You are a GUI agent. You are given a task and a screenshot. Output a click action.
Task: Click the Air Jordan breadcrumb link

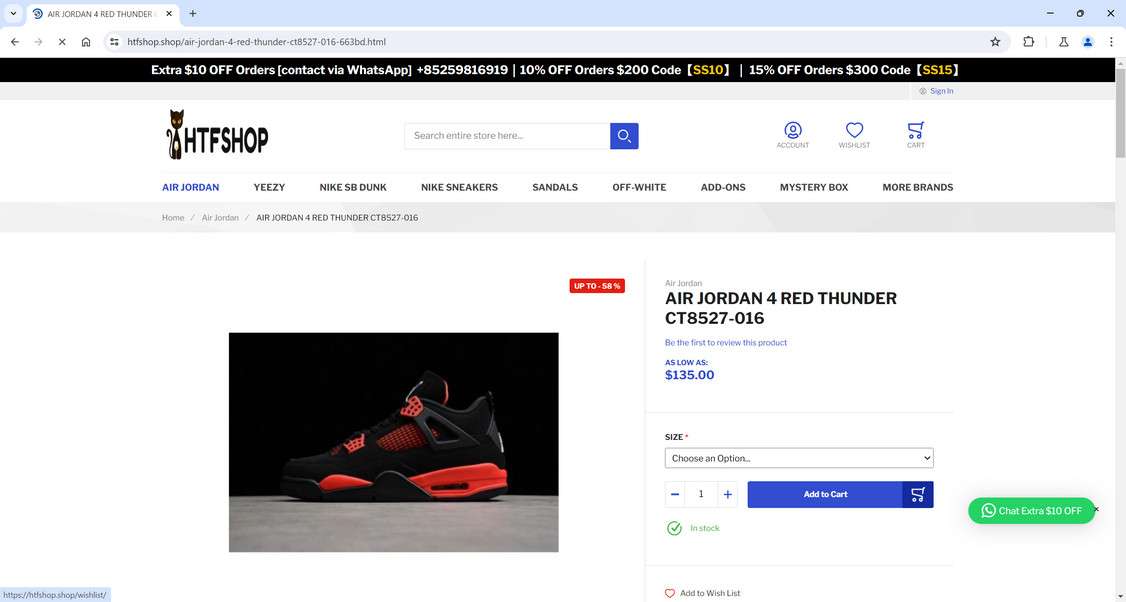pos(220,218)
